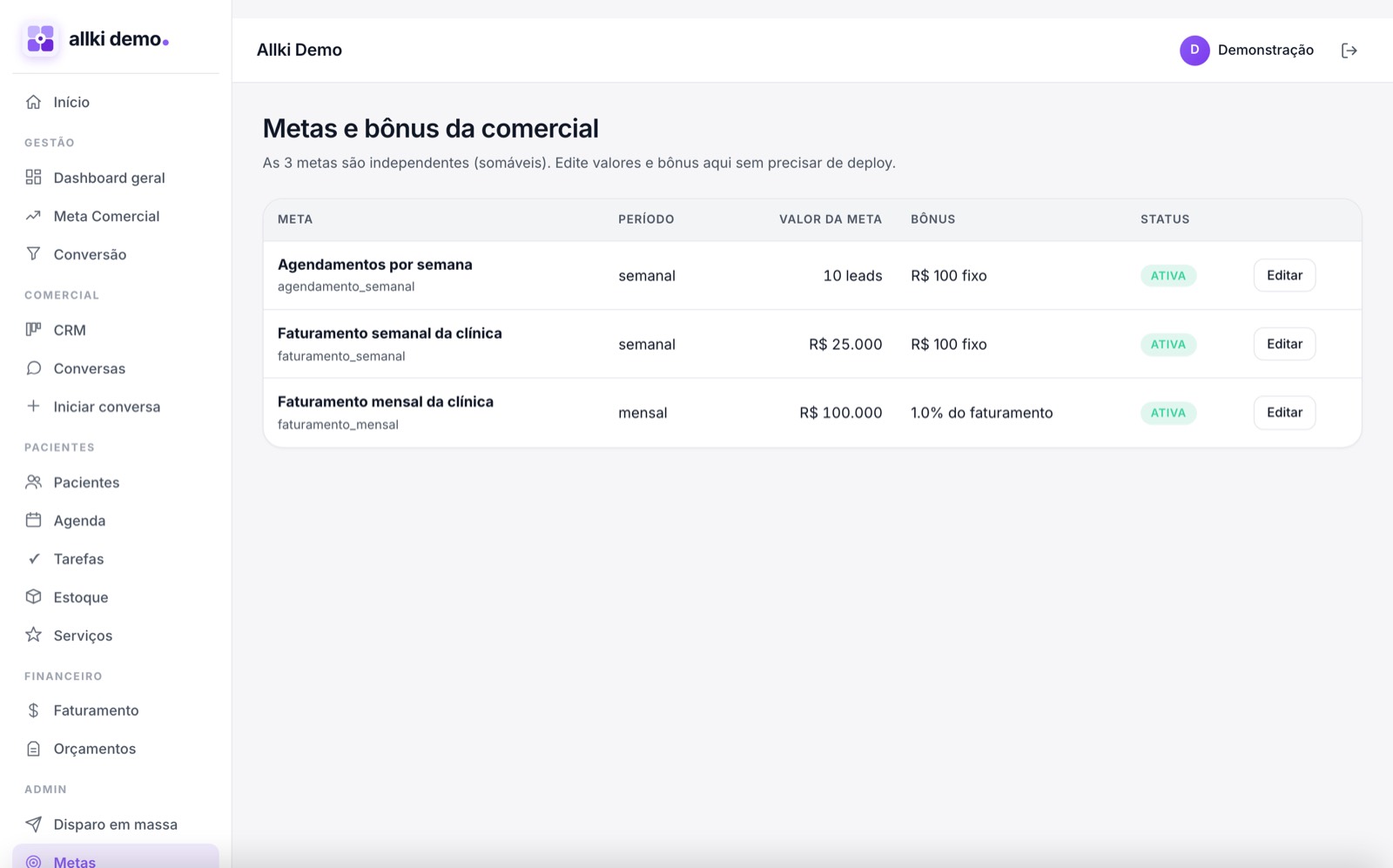Click the "faturamento_semanal" key text

pyautogui.click(x=341, y=356)
